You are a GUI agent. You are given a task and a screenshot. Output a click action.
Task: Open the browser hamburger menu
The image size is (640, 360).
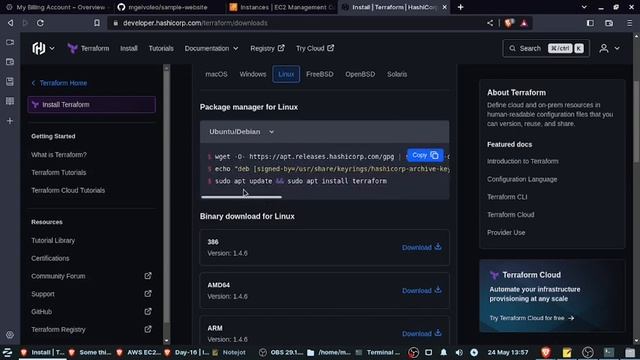(629, 23)
